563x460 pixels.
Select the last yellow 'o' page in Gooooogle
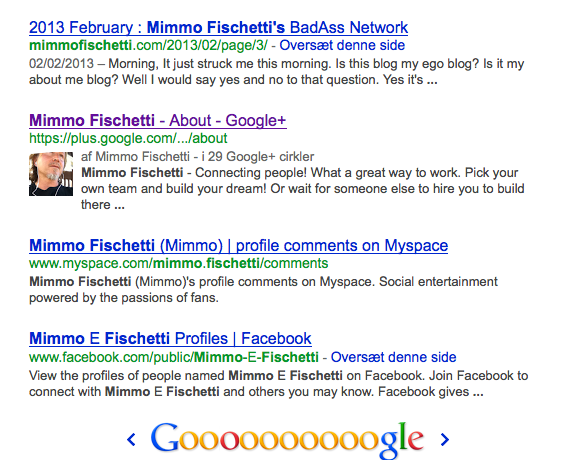coord(369,441)
